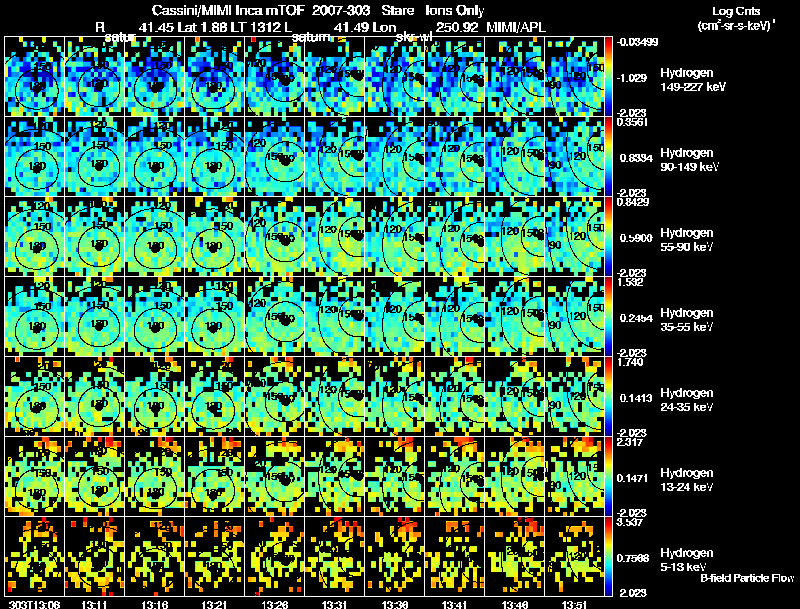
Task: Click the '13:16' time label
Action: tap(154, 604)
